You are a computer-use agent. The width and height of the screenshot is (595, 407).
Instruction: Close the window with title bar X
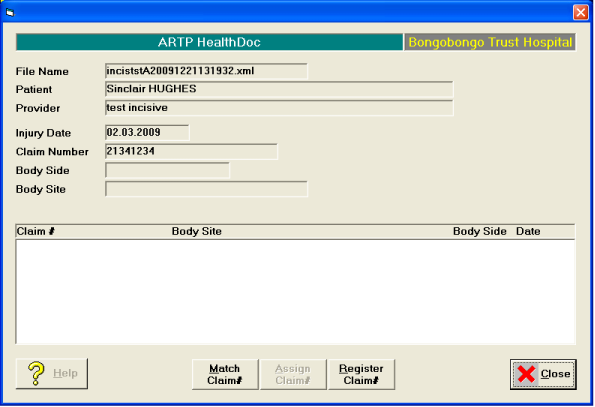tap(581, 12)
